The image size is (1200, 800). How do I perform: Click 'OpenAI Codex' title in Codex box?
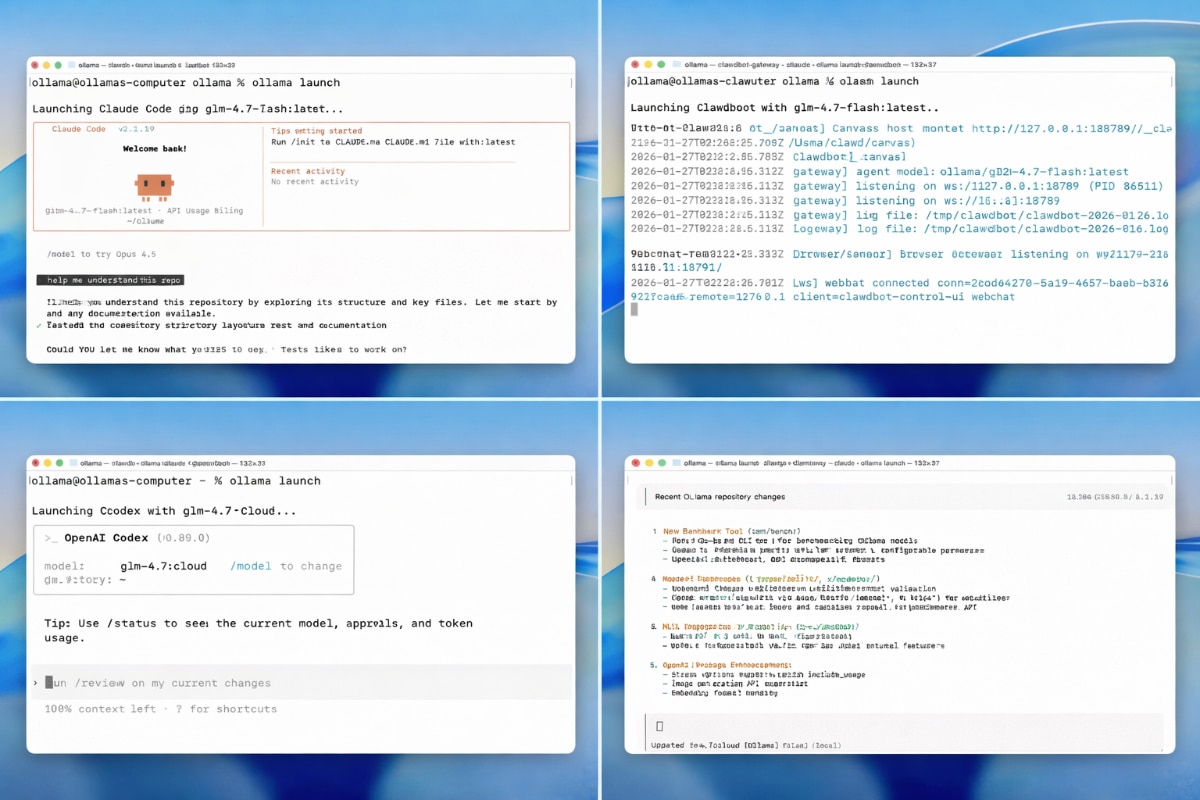coord(106,538)
